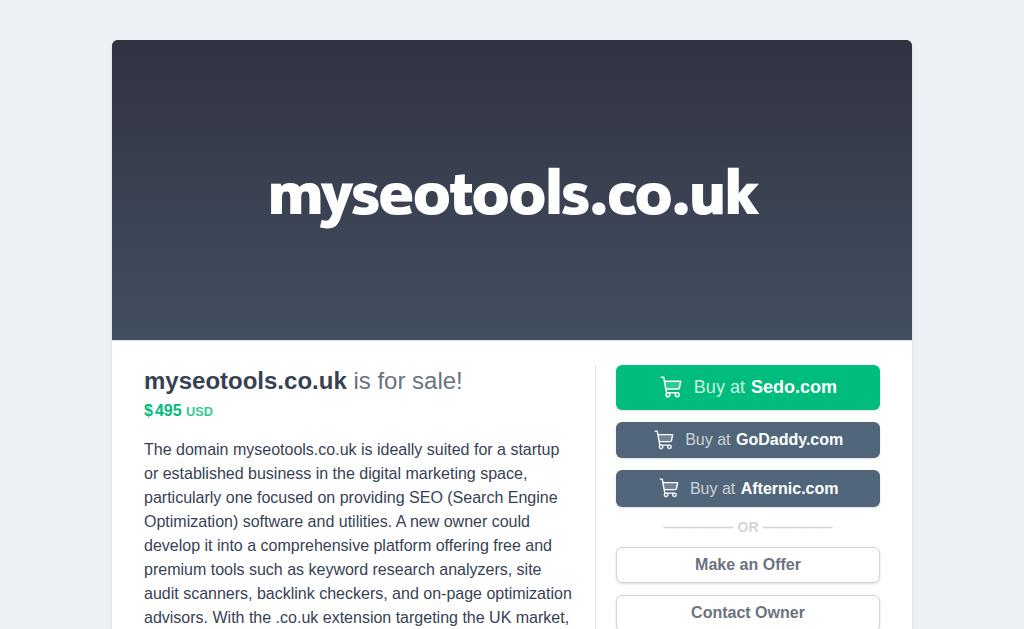Click the "Afternic.com" bold text
Image resolution: width=1024 pixels, height=629 pixels.
coord(789,489)
